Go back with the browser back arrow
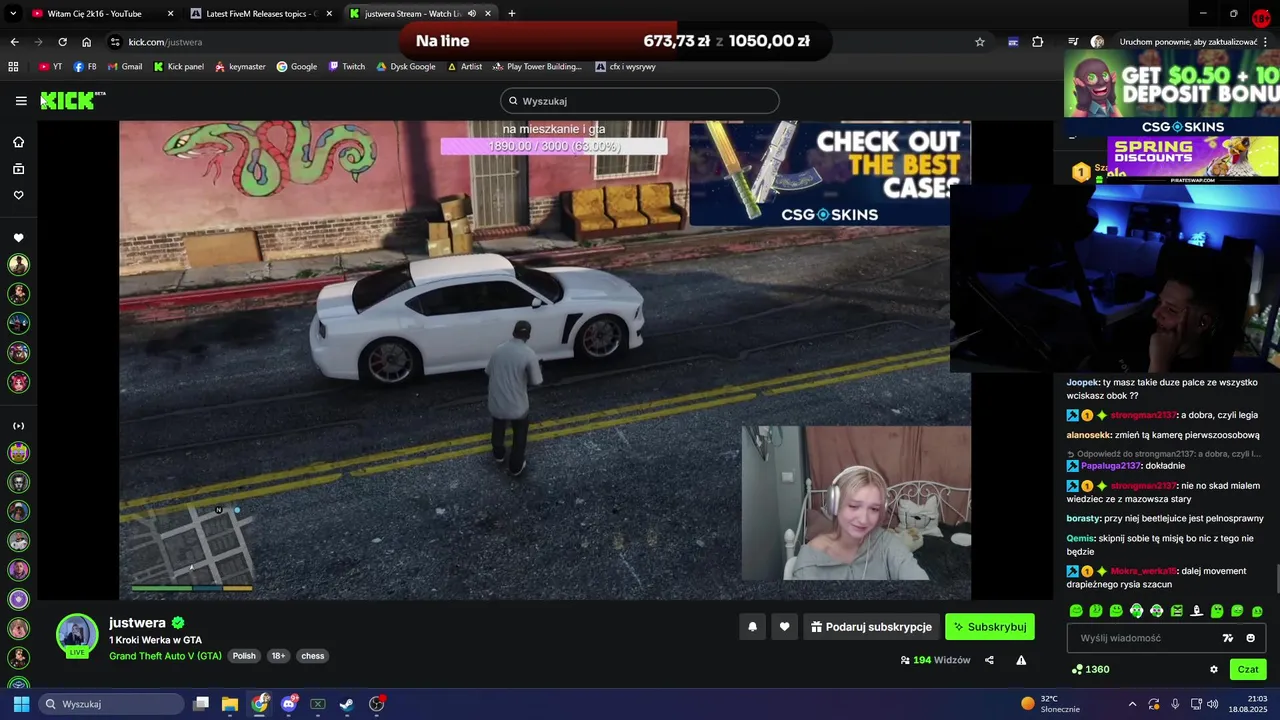1280x720 pixels. tap(14, 42)
